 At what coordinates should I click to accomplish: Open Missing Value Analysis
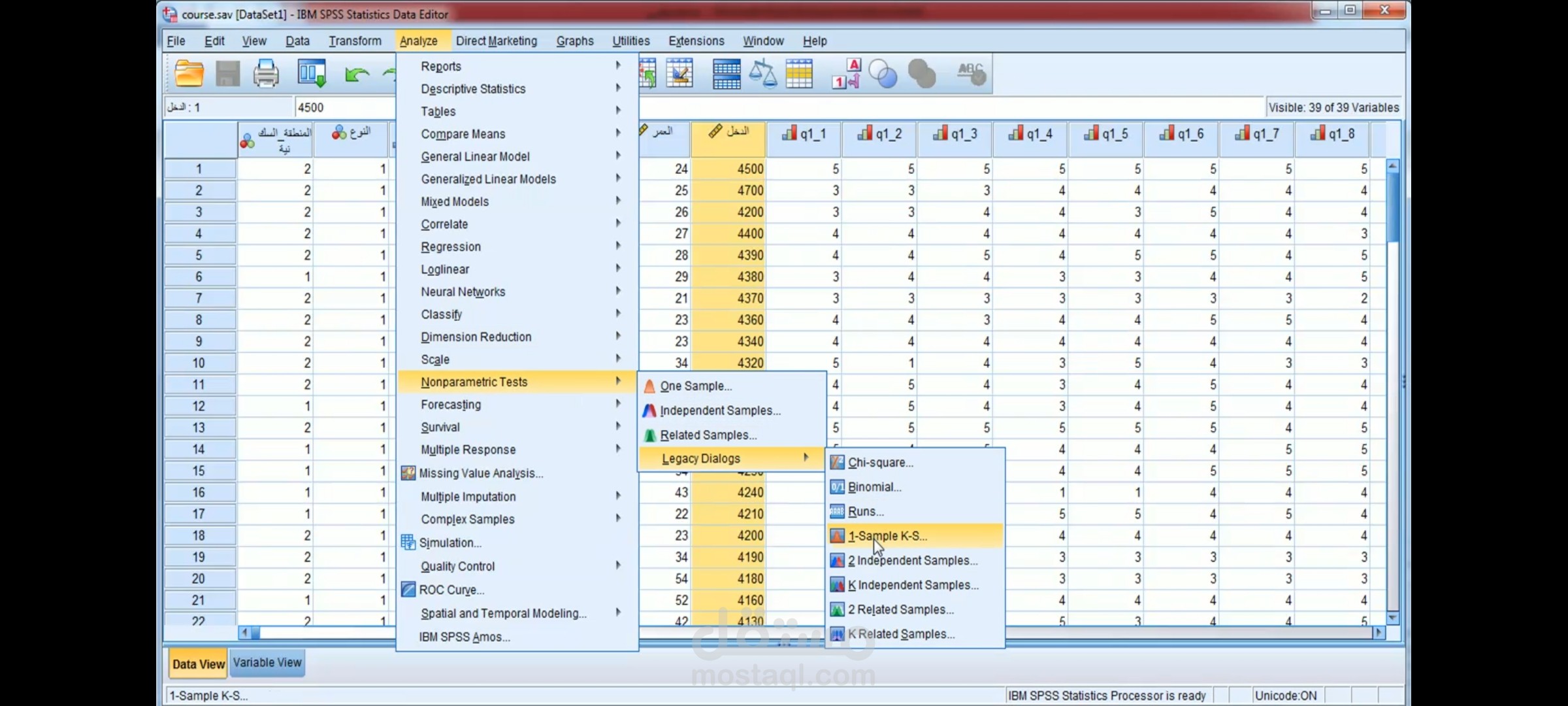pyautogui.click(x=480, y=473)
